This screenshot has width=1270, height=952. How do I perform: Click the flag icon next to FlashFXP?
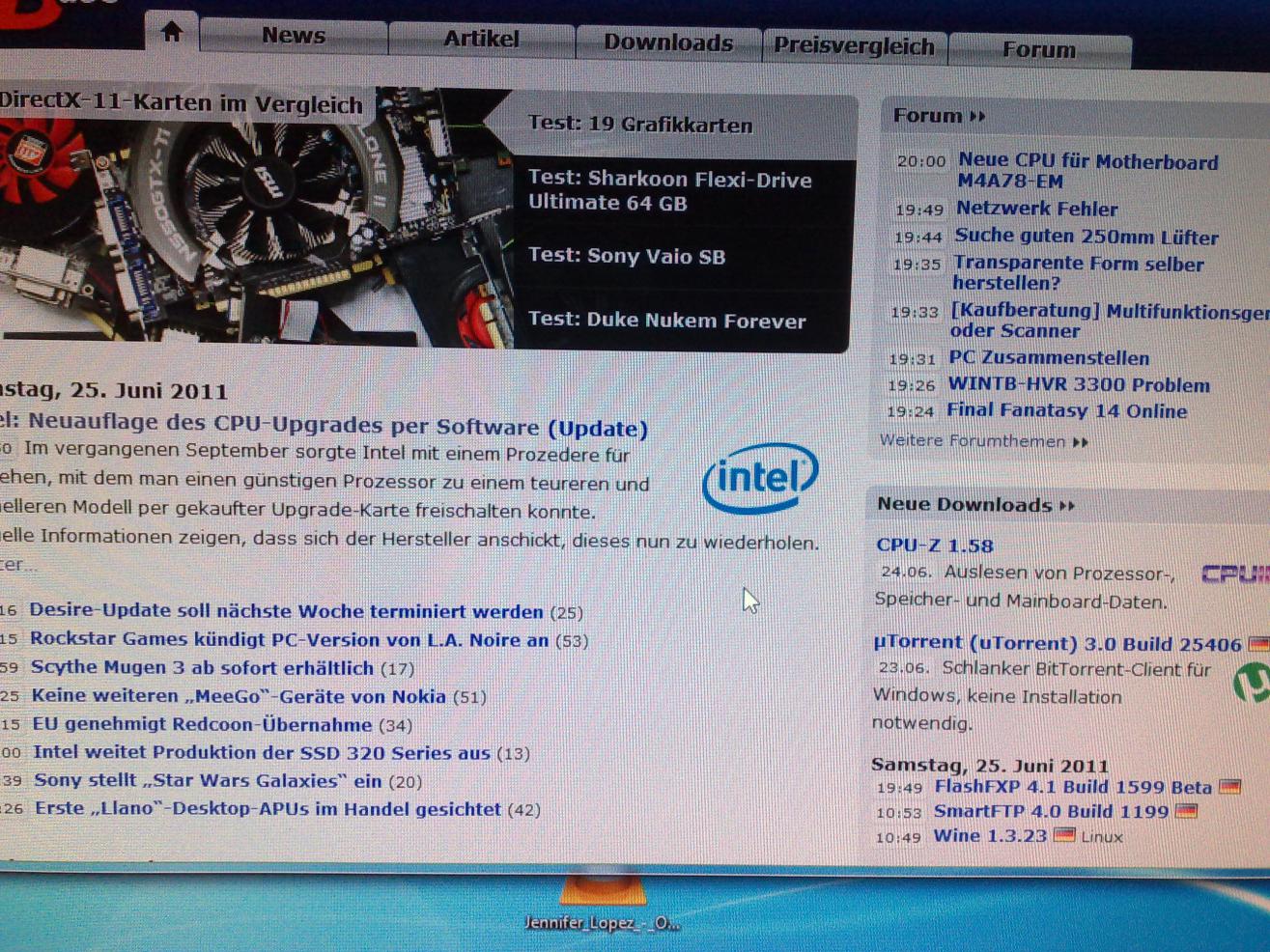coord(1229,788)
